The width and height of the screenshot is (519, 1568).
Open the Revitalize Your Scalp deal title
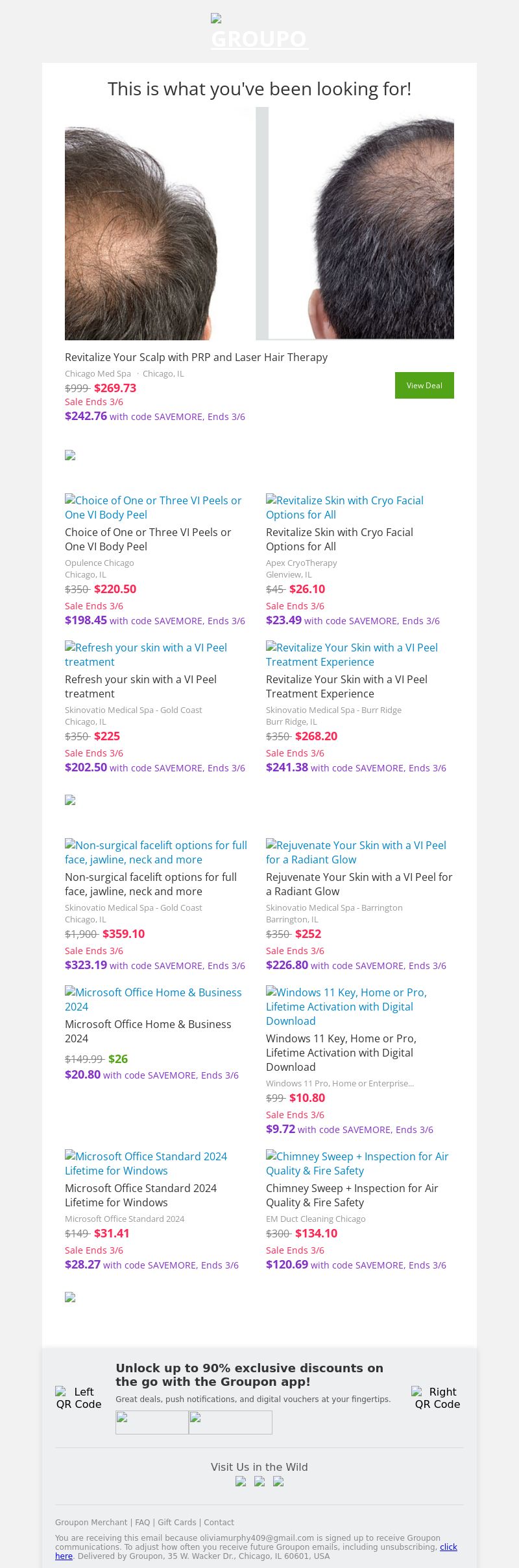click(x=196, y=357)
